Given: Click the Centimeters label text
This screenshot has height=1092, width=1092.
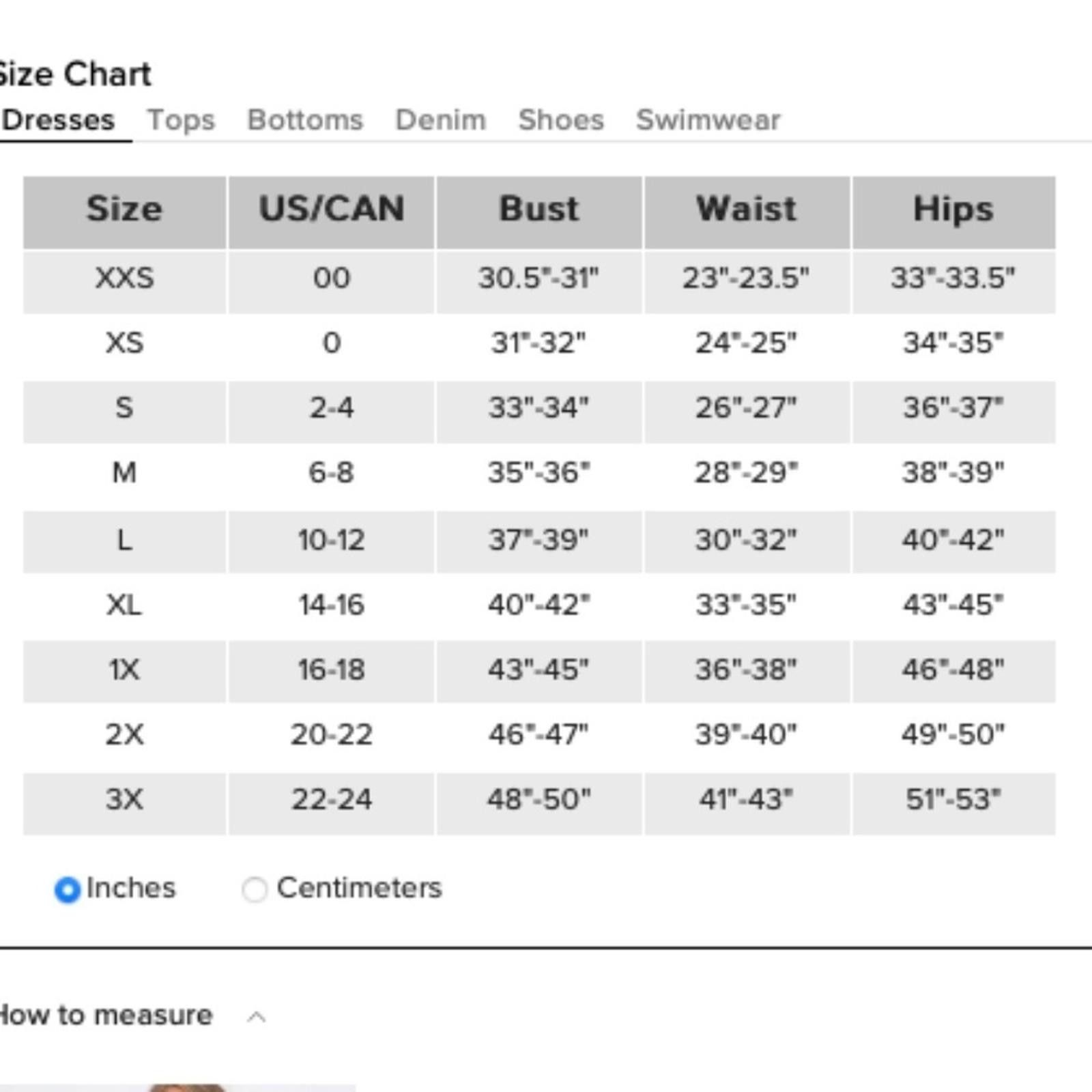Looking at the screenshot, I should pyautogui.click(x=360, y=888).
